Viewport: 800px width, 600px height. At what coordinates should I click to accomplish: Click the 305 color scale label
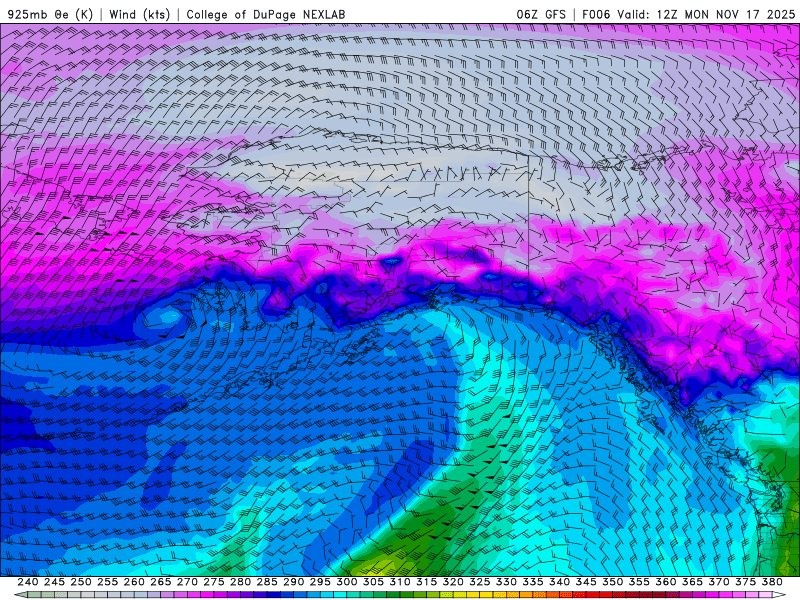click(373, 582)
